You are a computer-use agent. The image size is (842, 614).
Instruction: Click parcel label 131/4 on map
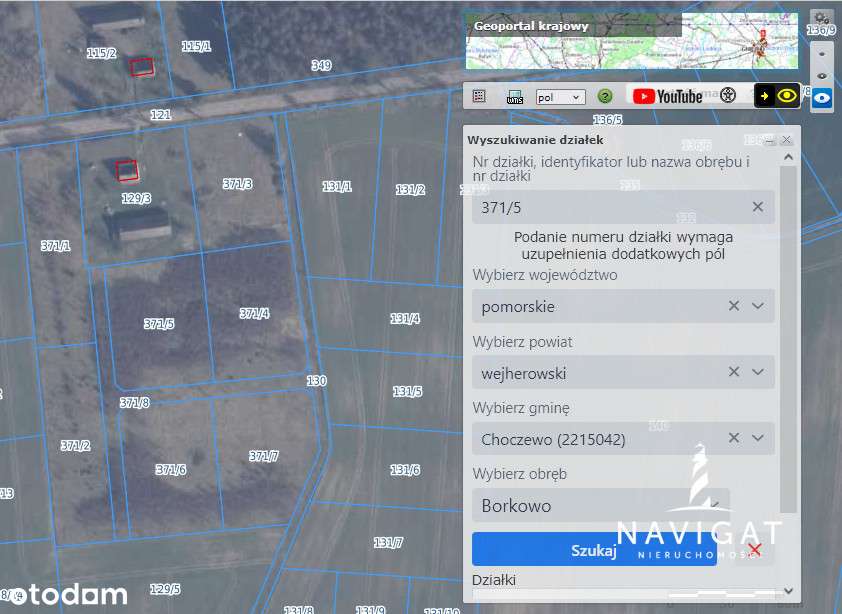point(405,319)
